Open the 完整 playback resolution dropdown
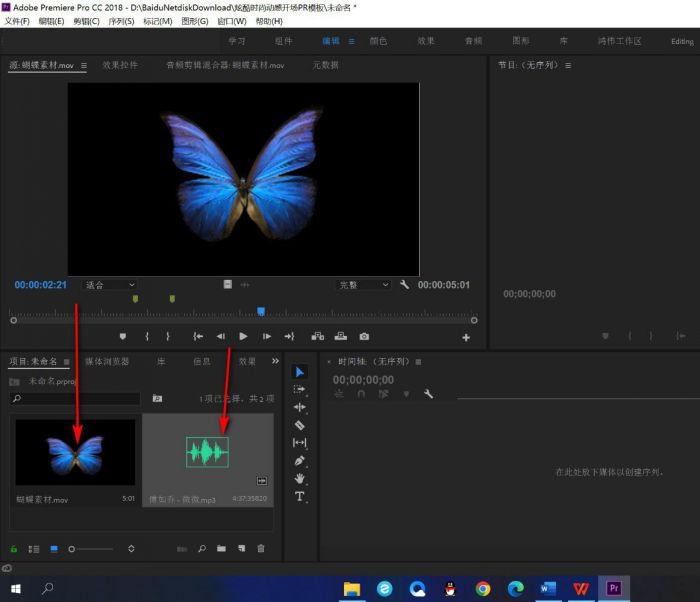This screenshot has height=602, width=700. tap(362, 285)
